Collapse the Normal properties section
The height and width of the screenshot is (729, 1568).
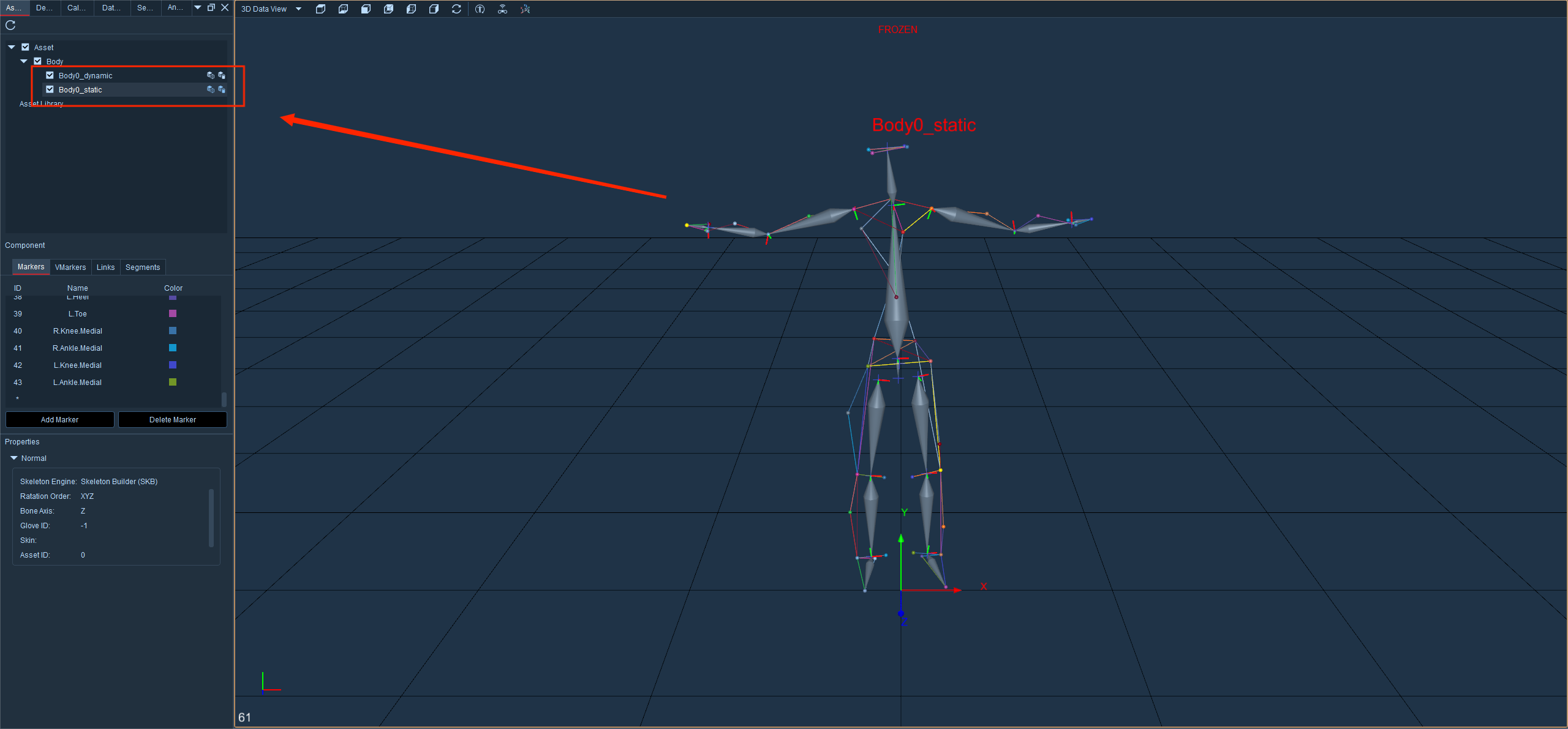(x=14, y=458)
